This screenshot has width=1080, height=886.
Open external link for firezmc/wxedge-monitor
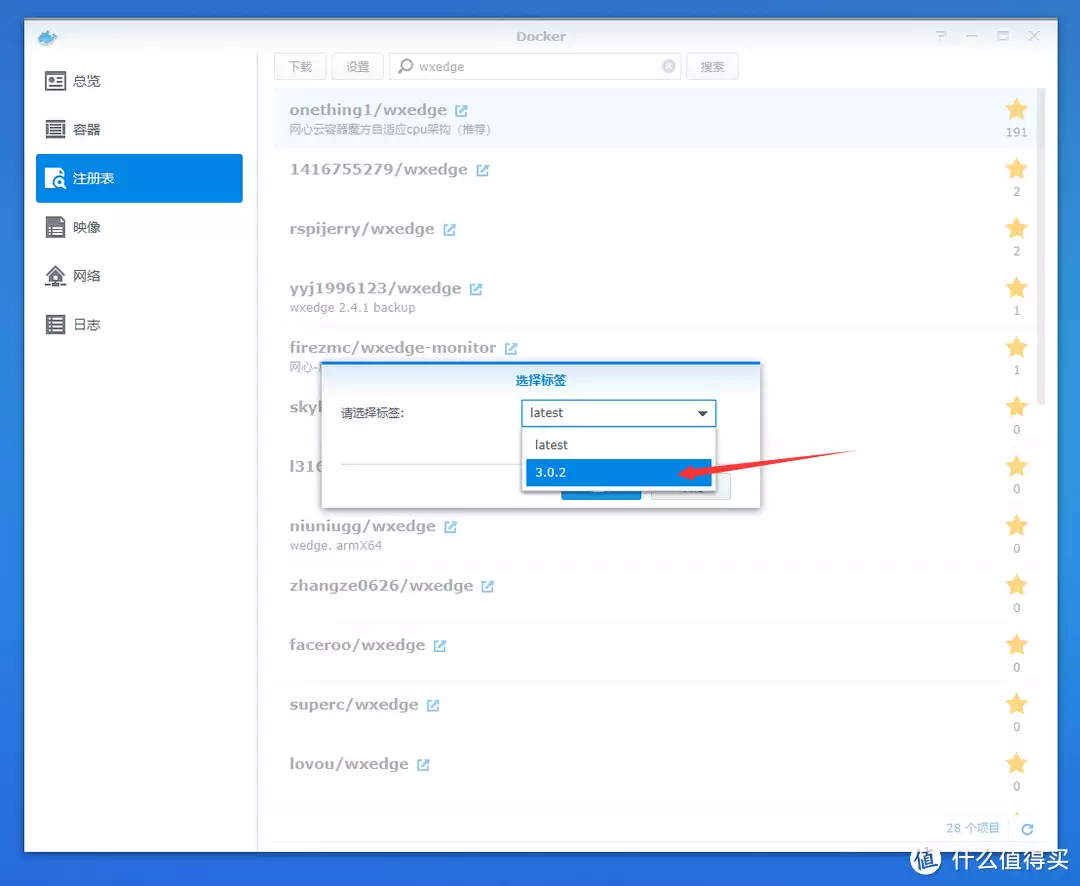511,349
